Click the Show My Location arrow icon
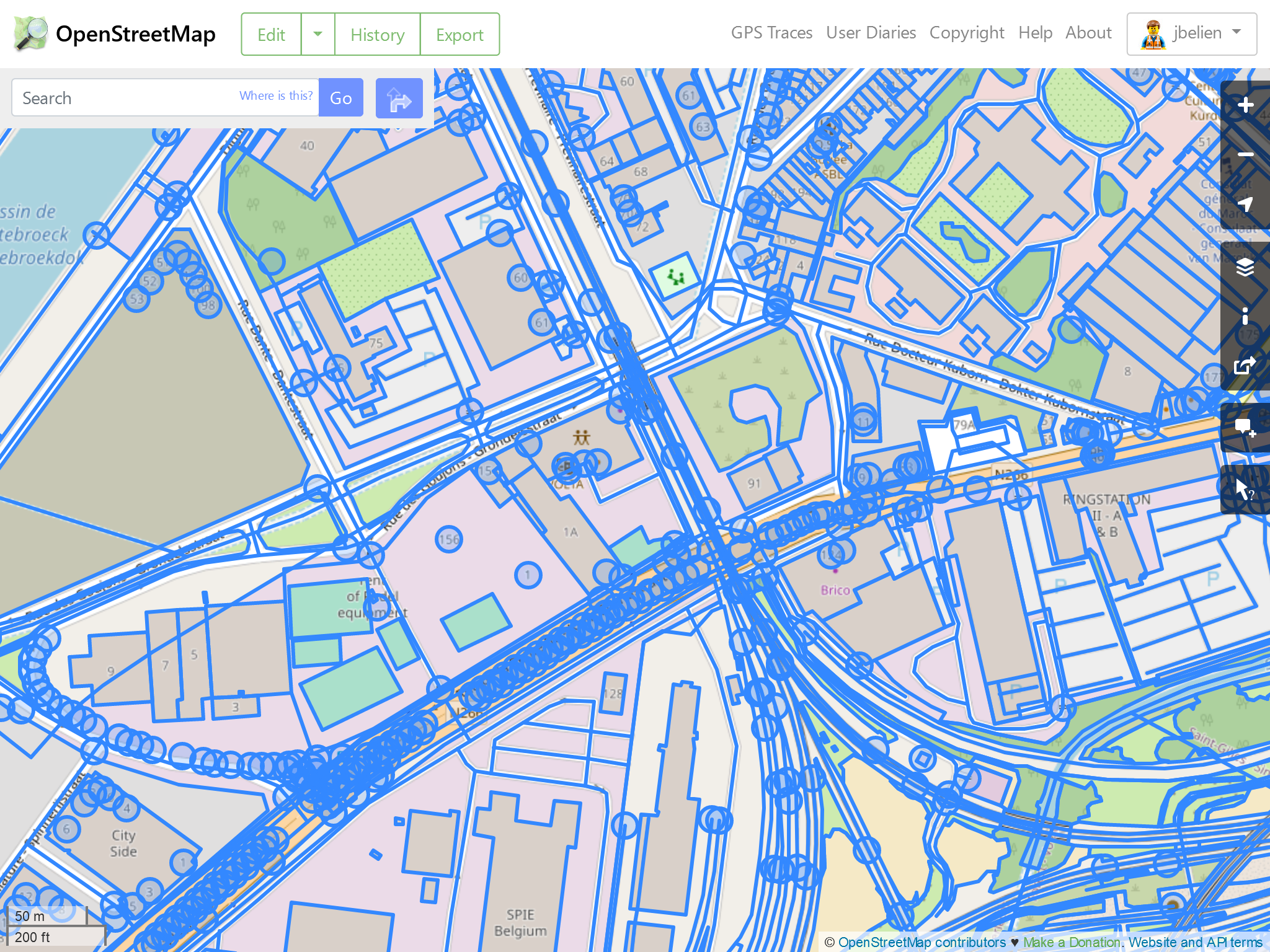This screenshot has width=1270, height=952. [1245, 204]
